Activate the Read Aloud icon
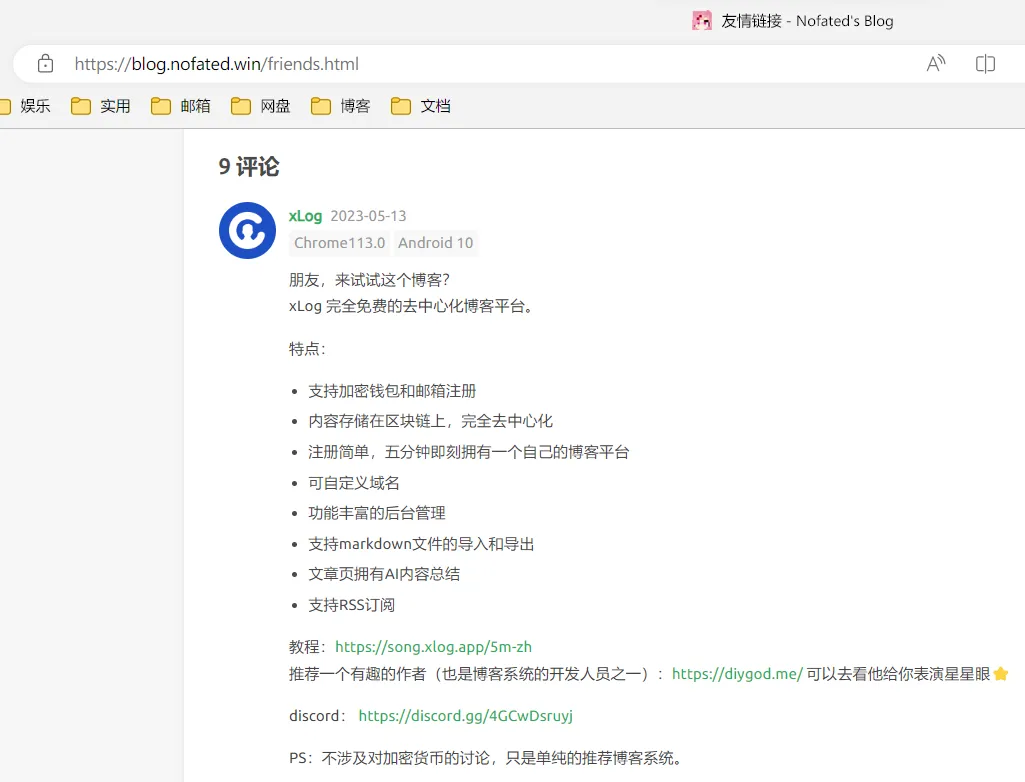1025x782 pixels. [936, 64]
